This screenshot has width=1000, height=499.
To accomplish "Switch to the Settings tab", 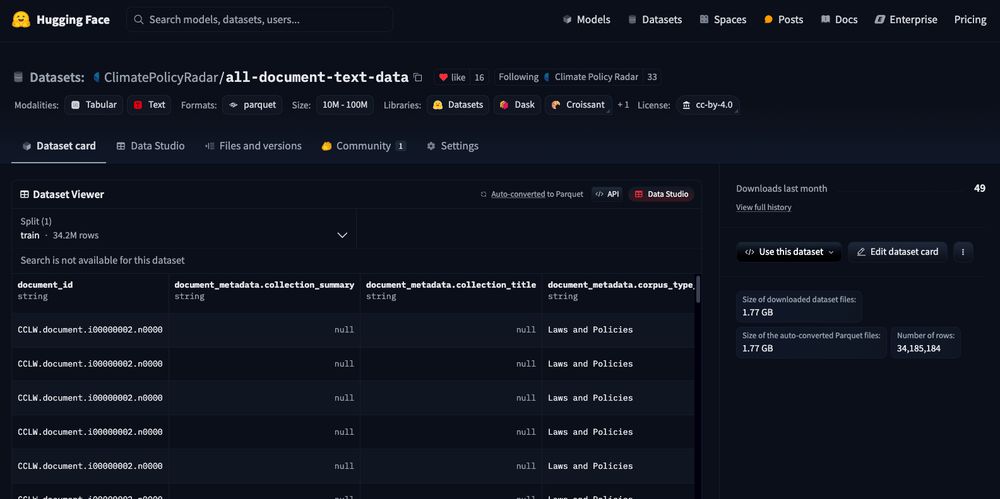I will [x=452, y=146].
